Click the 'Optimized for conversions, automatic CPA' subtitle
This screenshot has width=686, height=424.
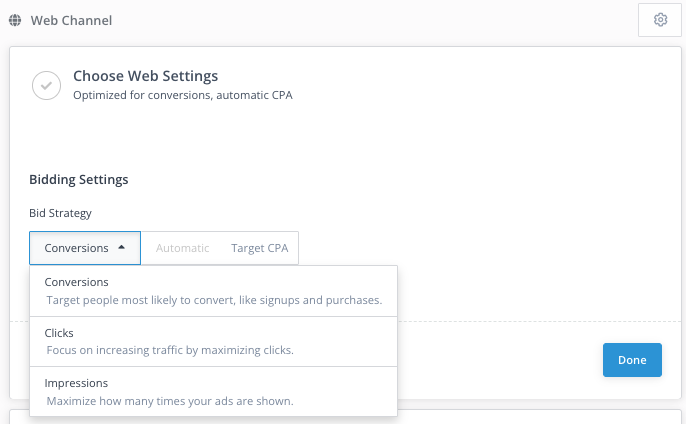(182, 95)
